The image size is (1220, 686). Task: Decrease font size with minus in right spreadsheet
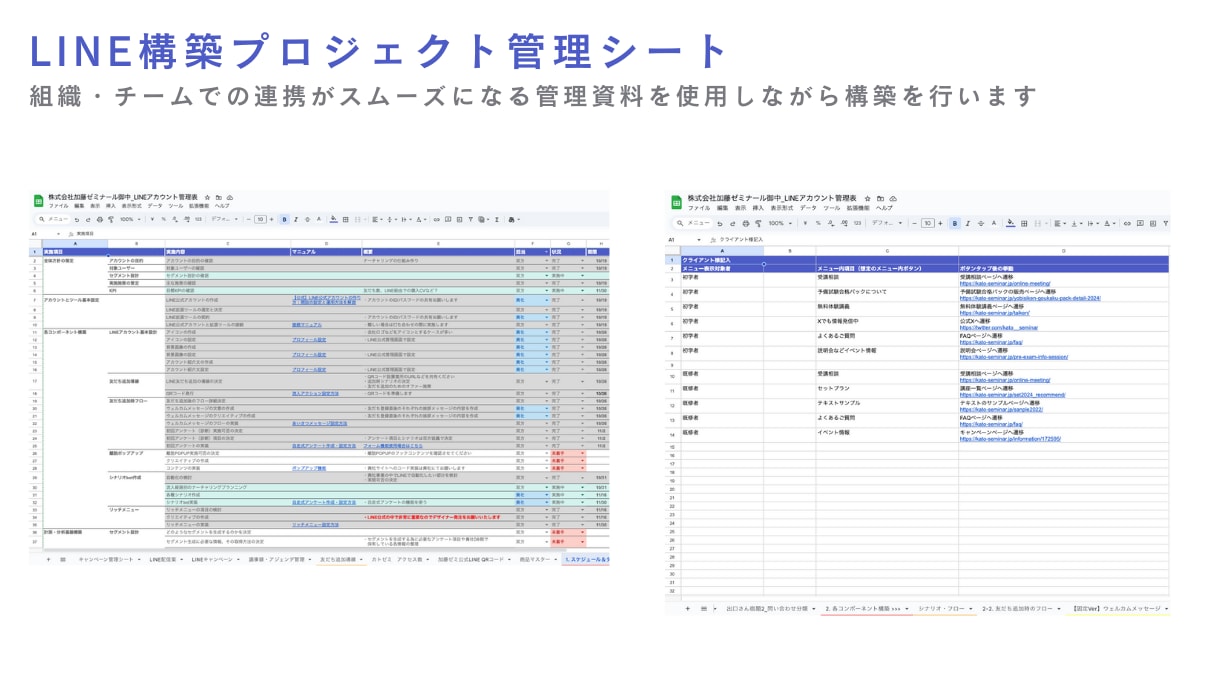pyautogui.click(x=915, y=223)
